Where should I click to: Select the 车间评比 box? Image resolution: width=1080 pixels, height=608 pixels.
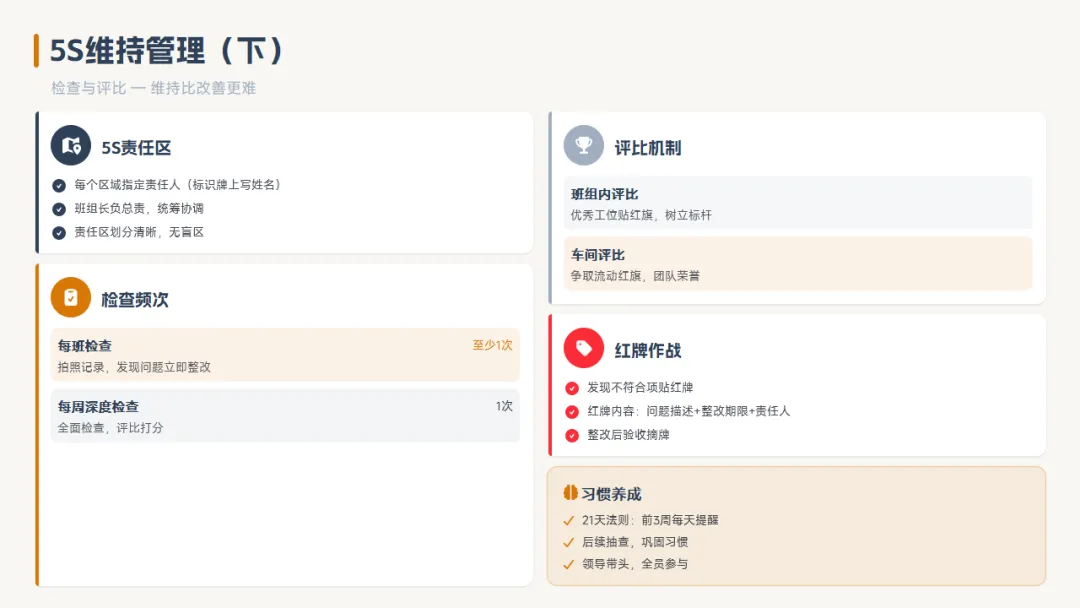(x=798, y=264)
